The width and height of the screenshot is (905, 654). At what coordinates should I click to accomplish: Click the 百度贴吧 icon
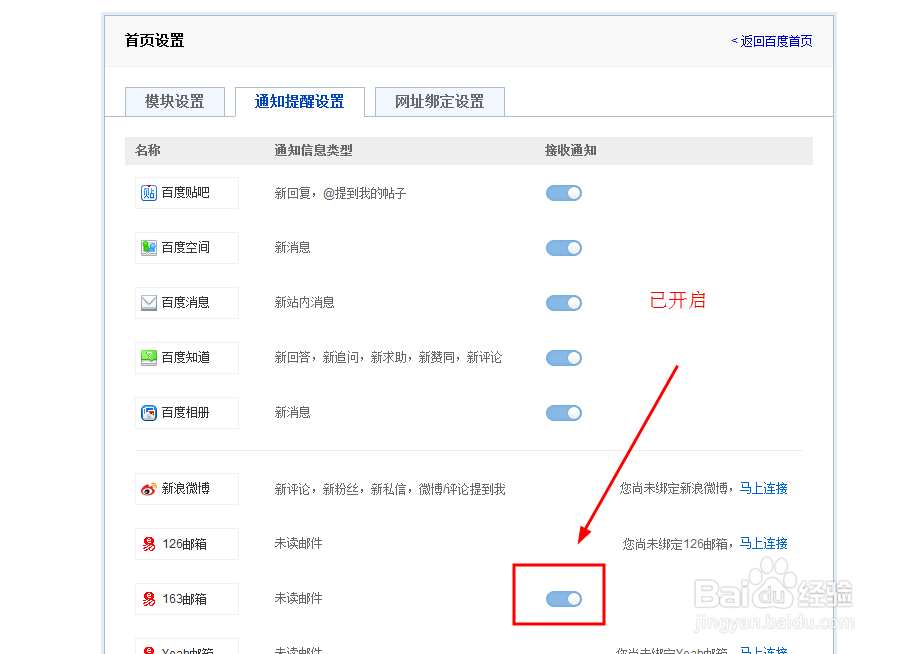[x=149, y=193]
